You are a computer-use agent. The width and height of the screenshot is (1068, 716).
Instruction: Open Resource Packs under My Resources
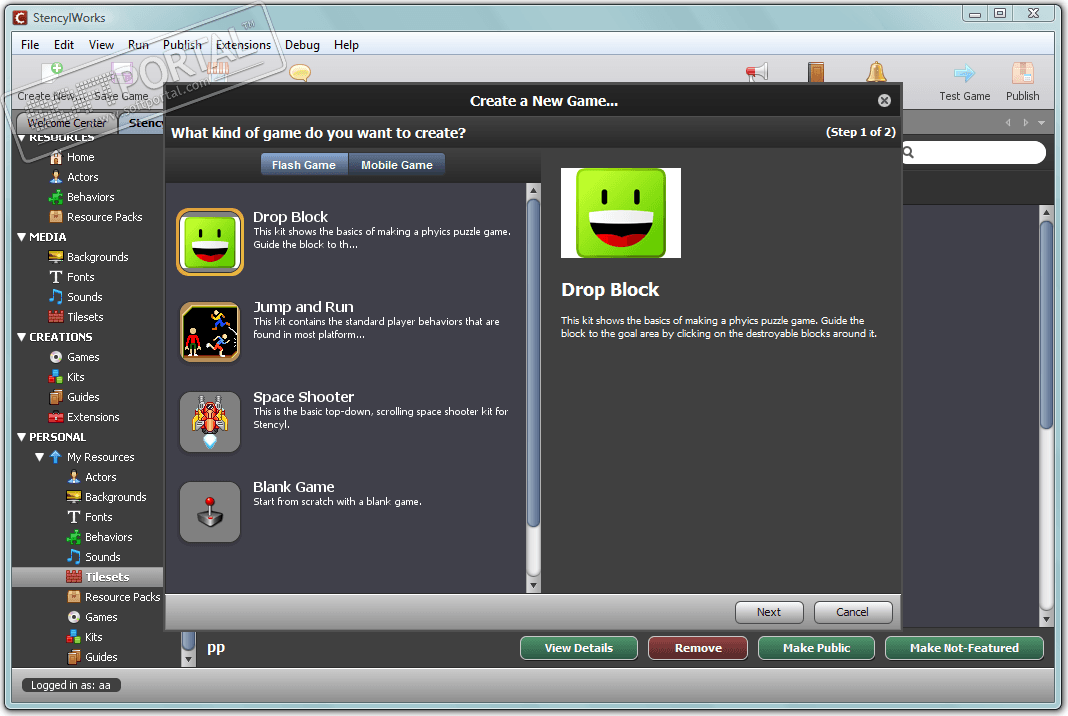click(122, 597)
